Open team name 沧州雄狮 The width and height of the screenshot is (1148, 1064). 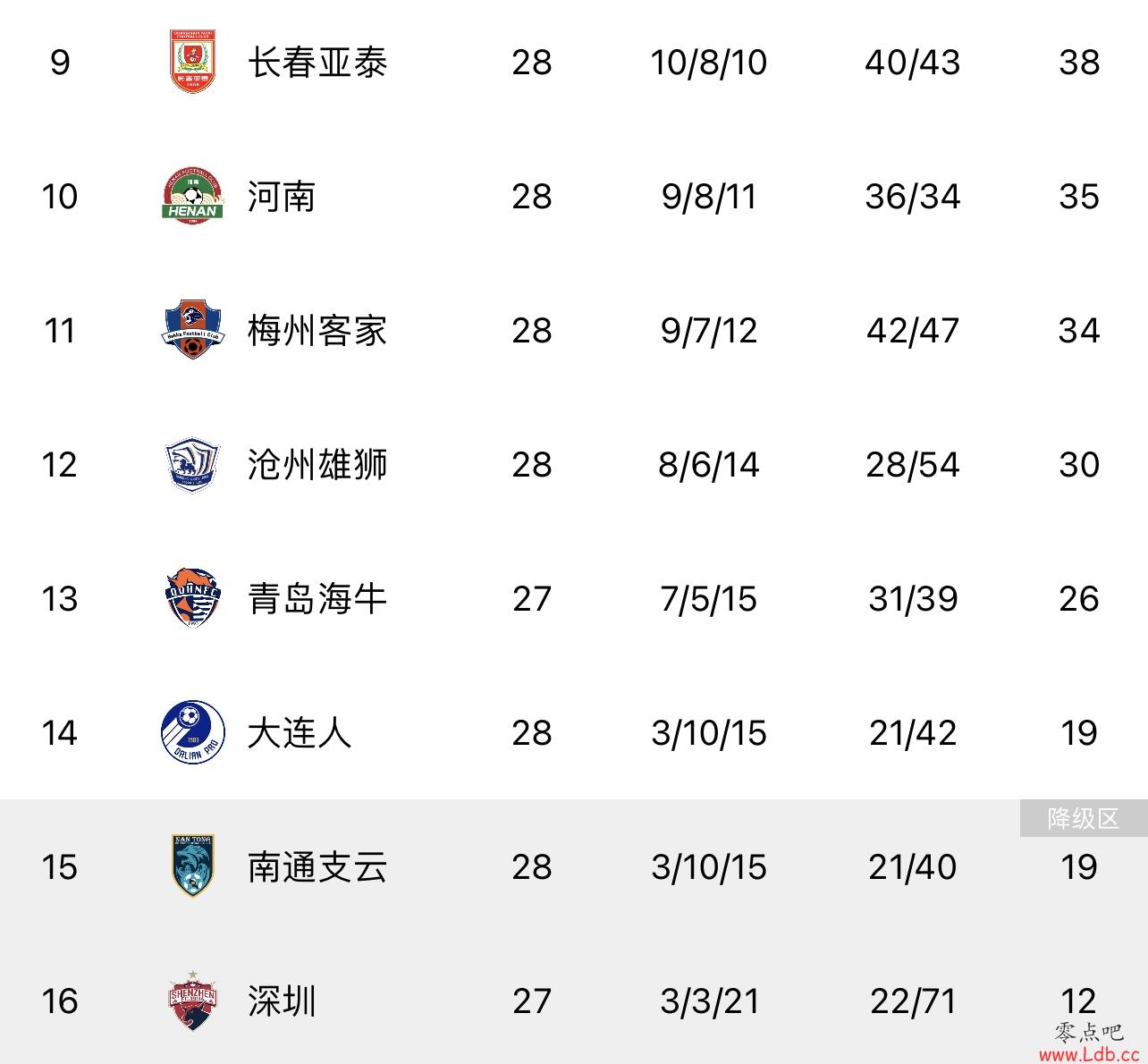tap(317, 465)
